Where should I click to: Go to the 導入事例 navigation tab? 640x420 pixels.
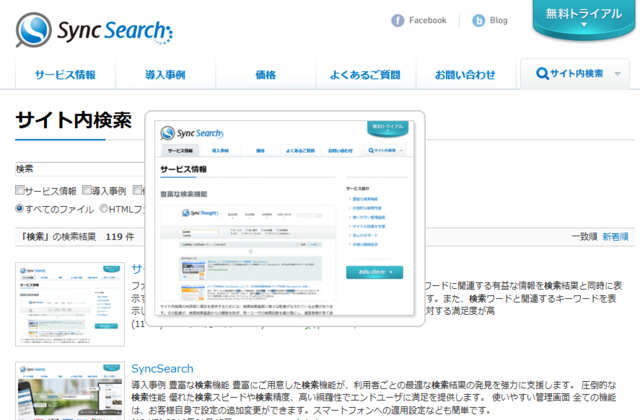(x=165, y=75)
